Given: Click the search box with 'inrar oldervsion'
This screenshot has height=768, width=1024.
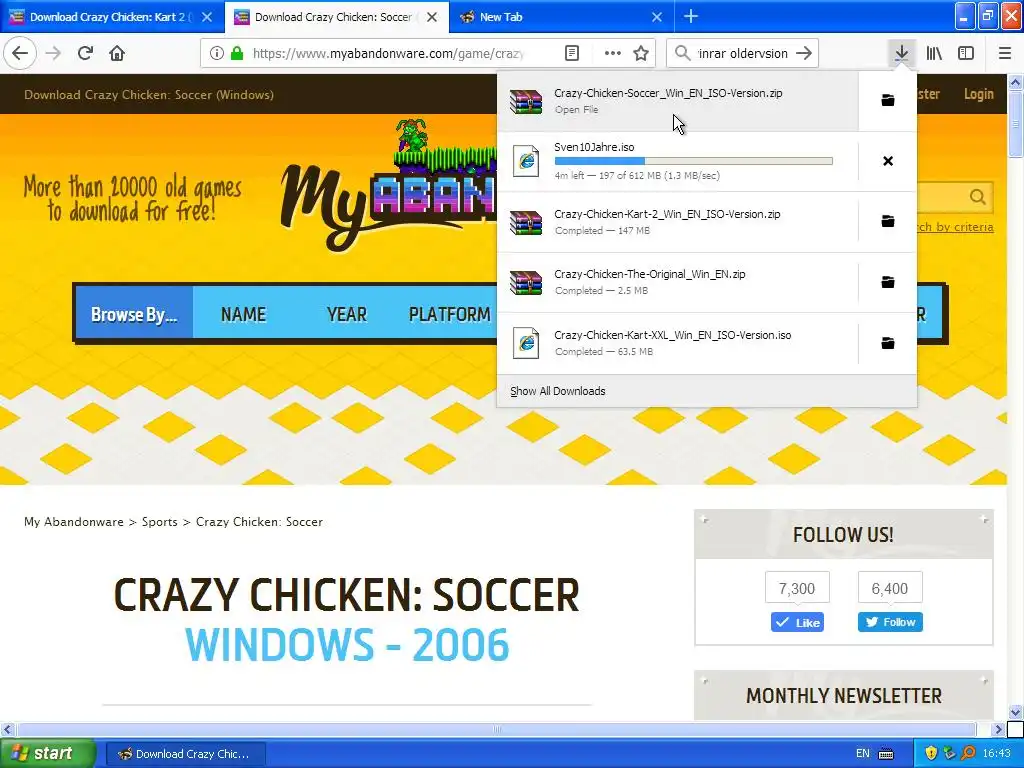Looking at the screenshot, I should 743,54.
